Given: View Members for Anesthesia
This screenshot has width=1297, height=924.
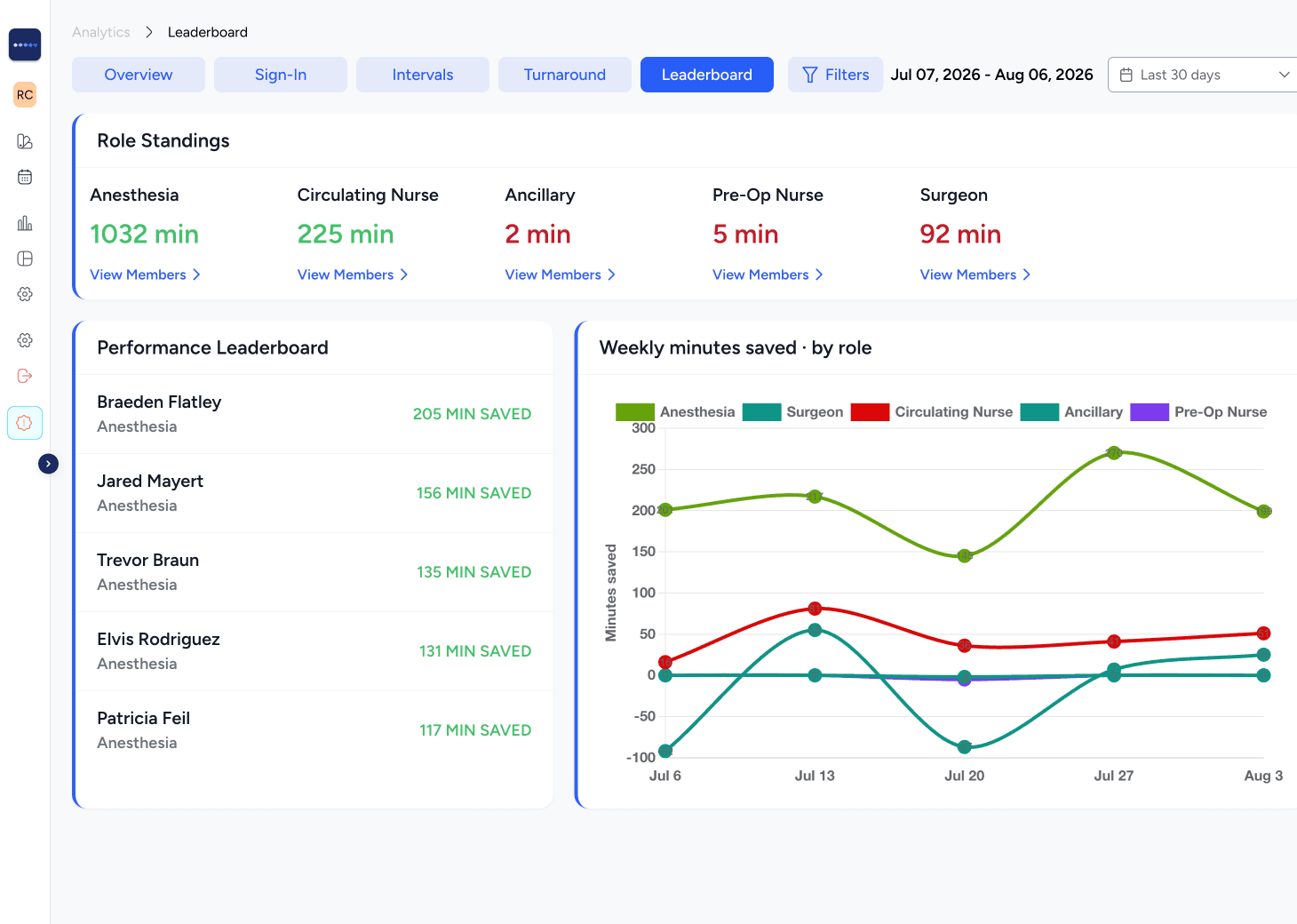Looking at the screenshot, I should (x=146, y=275).
